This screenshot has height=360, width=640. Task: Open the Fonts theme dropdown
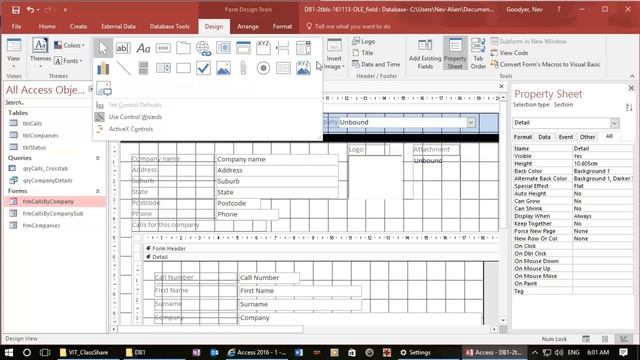68,61
